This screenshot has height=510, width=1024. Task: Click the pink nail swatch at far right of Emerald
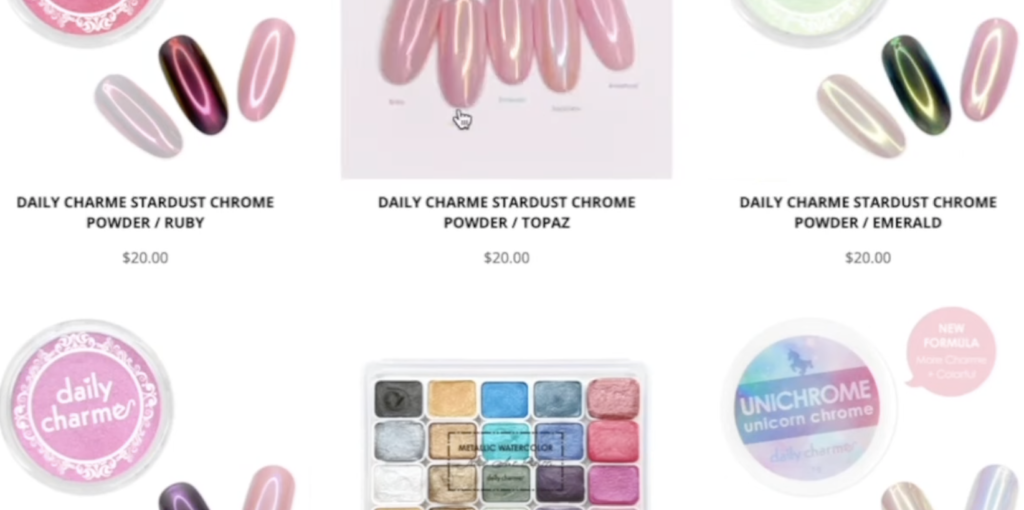pos(989,69)
